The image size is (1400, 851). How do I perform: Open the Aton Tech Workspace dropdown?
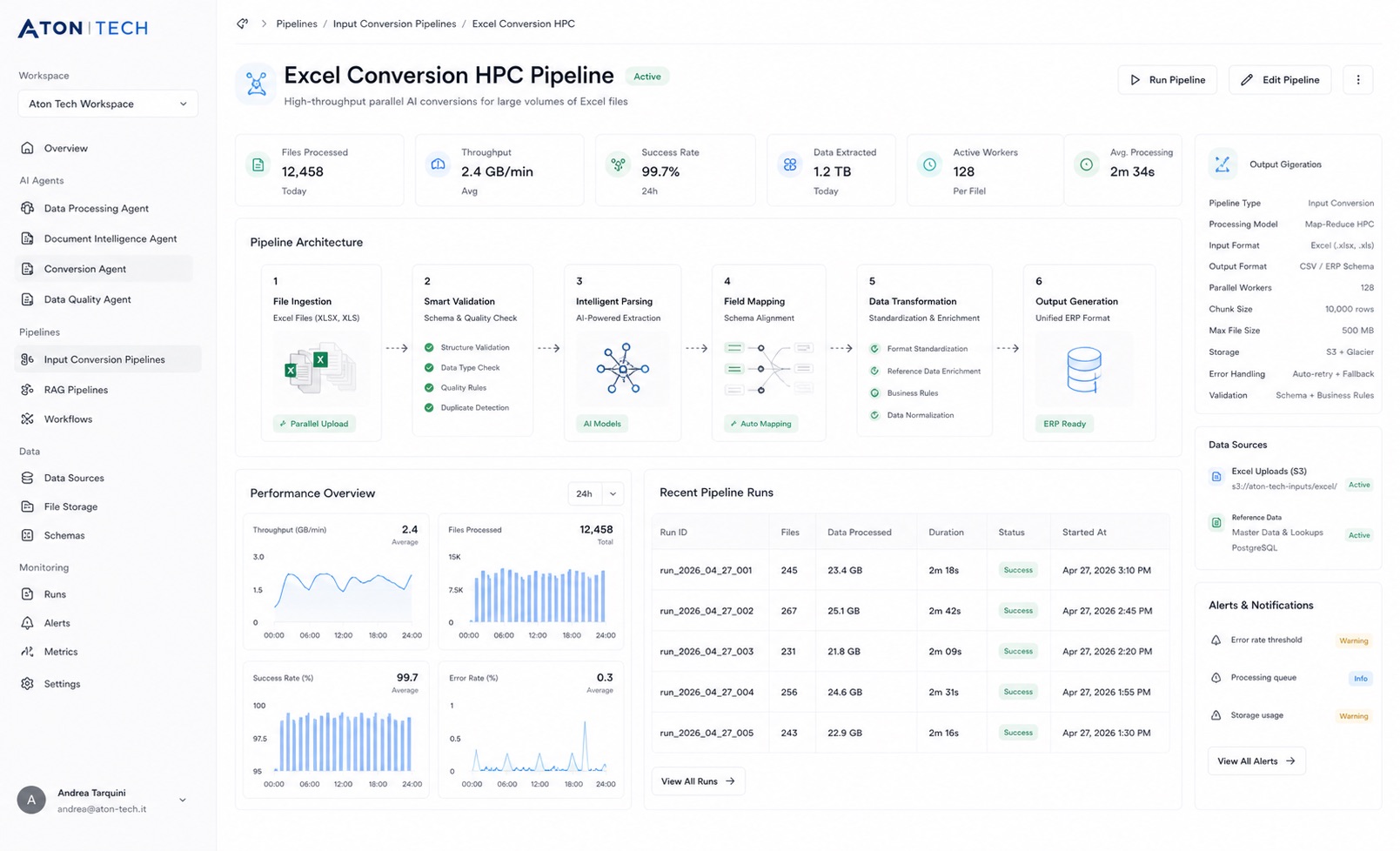coord(108,104)
